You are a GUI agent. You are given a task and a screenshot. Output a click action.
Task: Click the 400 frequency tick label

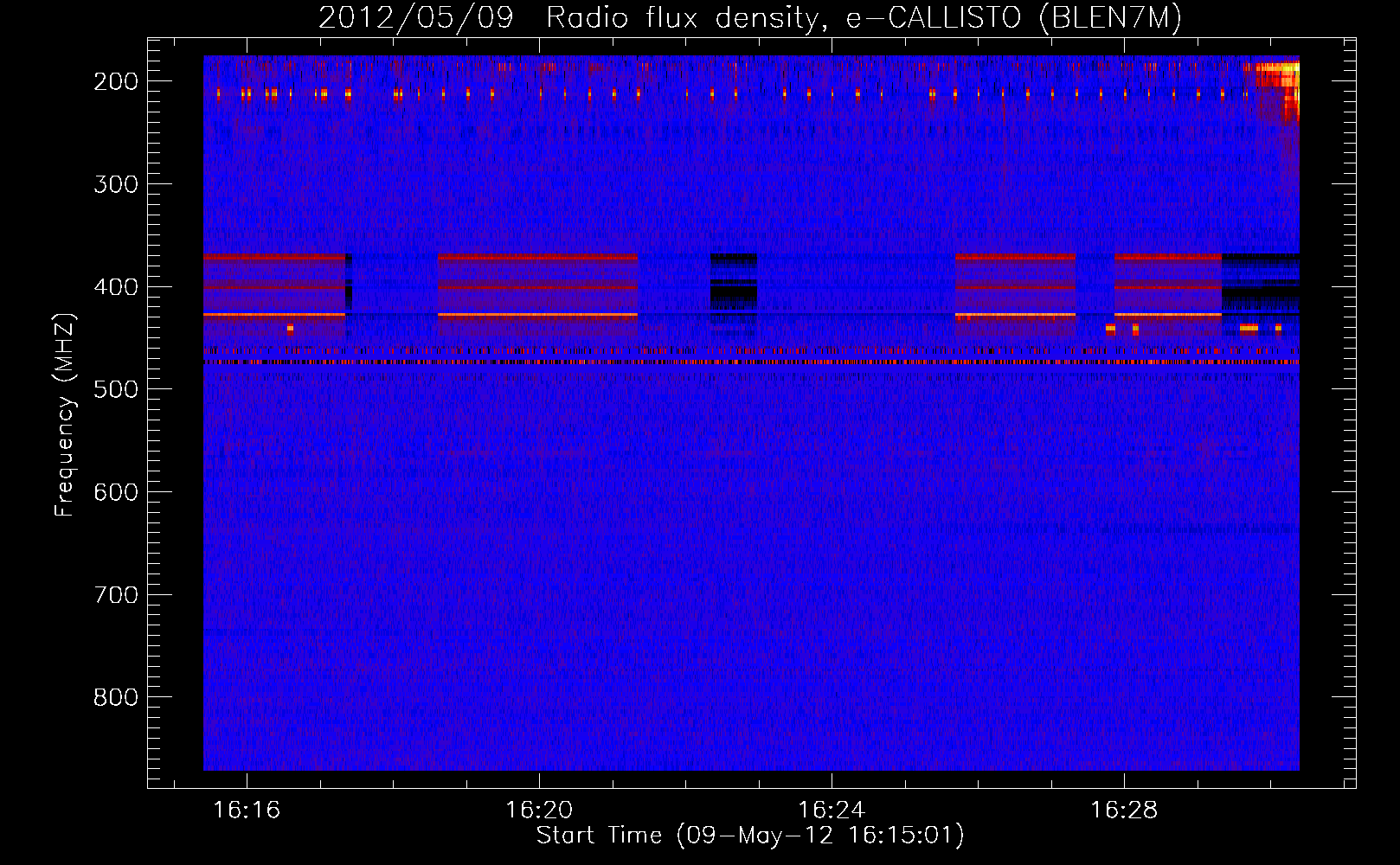pyautogui.click(x=115, y=287)
